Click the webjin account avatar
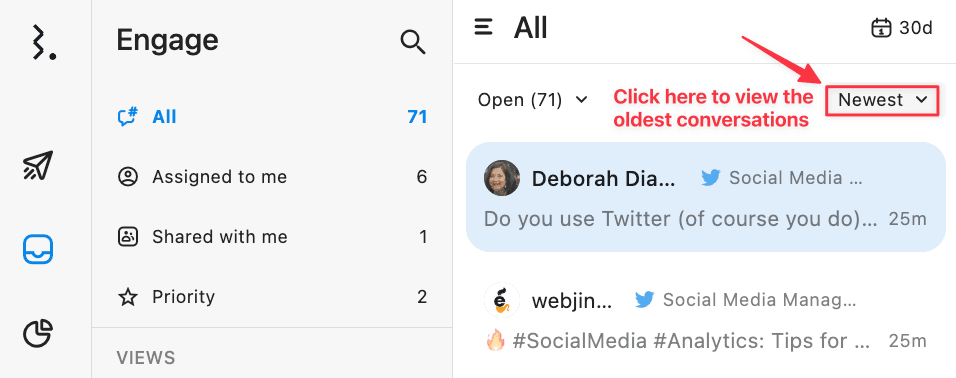 [502, 300]
